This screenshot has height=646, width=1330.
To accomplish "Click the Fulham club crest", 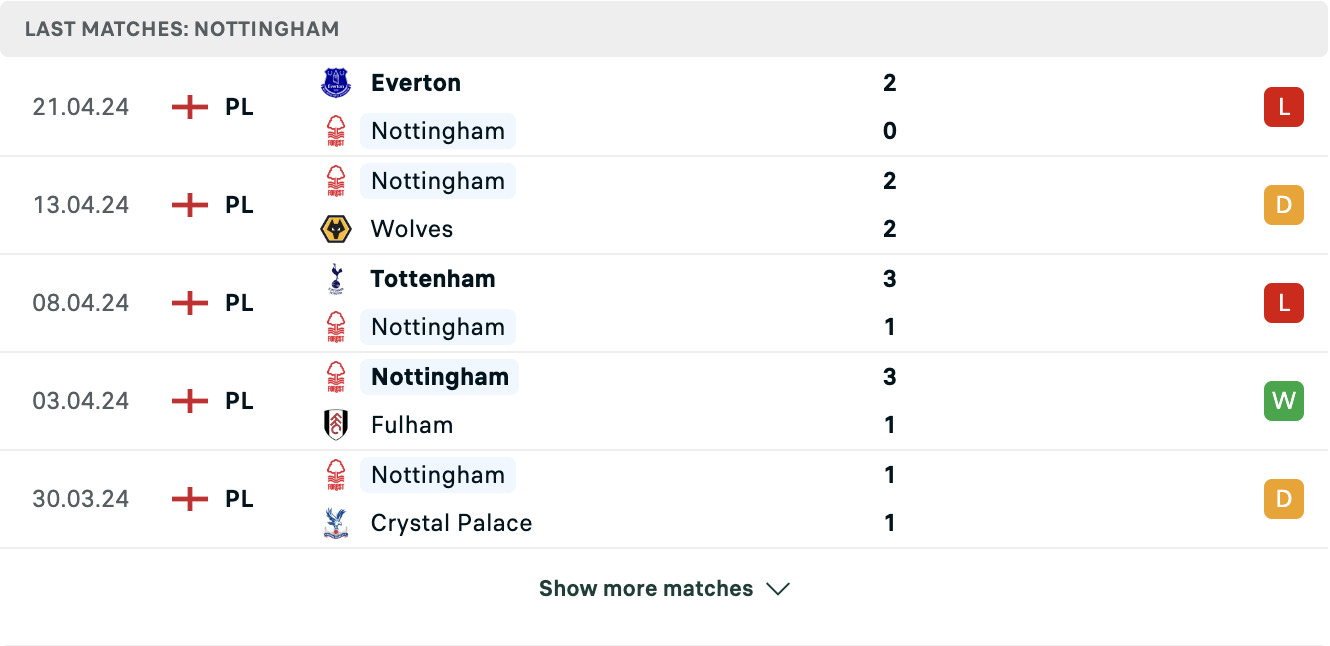I will 336,425.
